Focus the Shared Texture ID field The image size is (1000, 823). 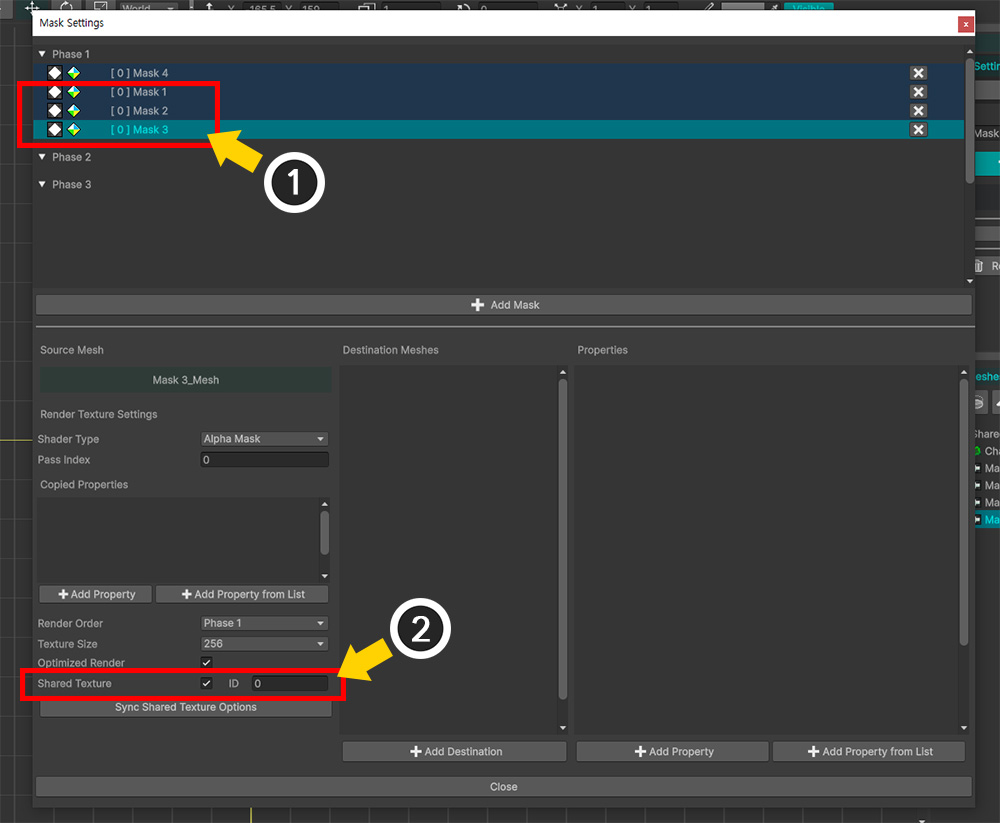click(x=290, y=684)
